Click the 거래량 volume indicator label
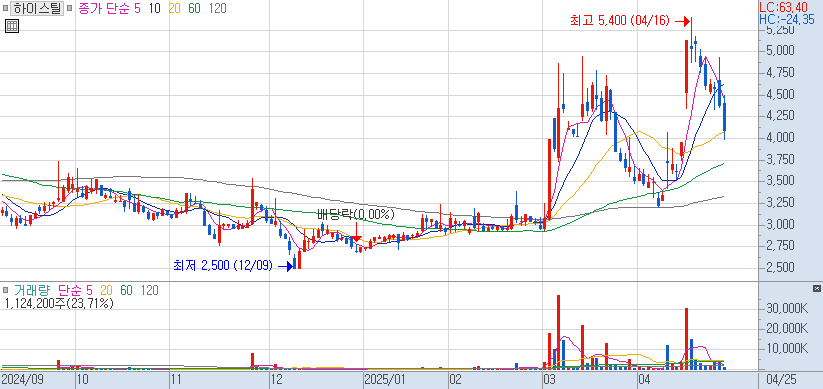 [31, 290]
